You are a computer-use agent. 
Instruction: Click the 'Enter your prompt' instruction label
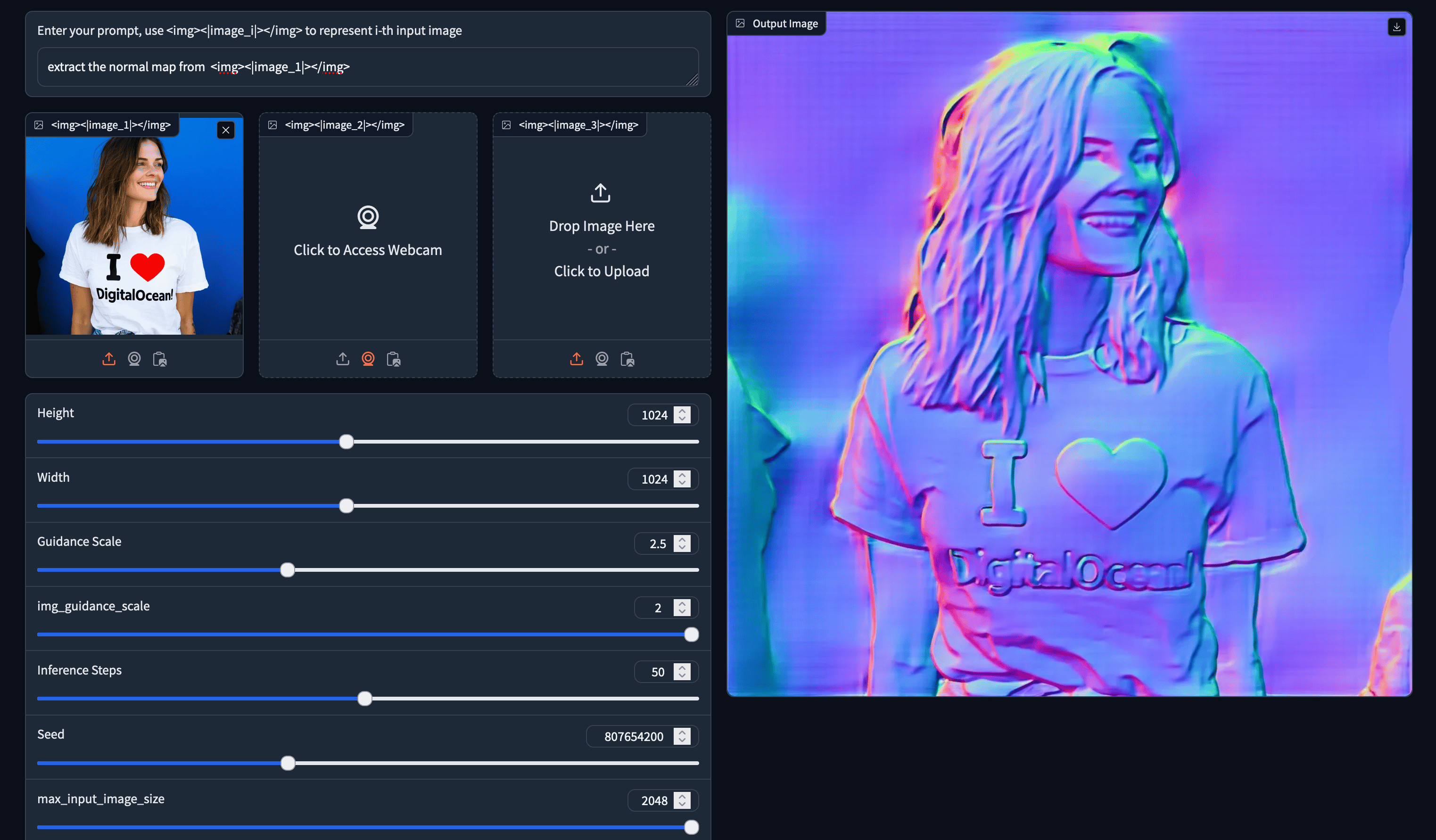pyautogui.click(x=249, y=31)
